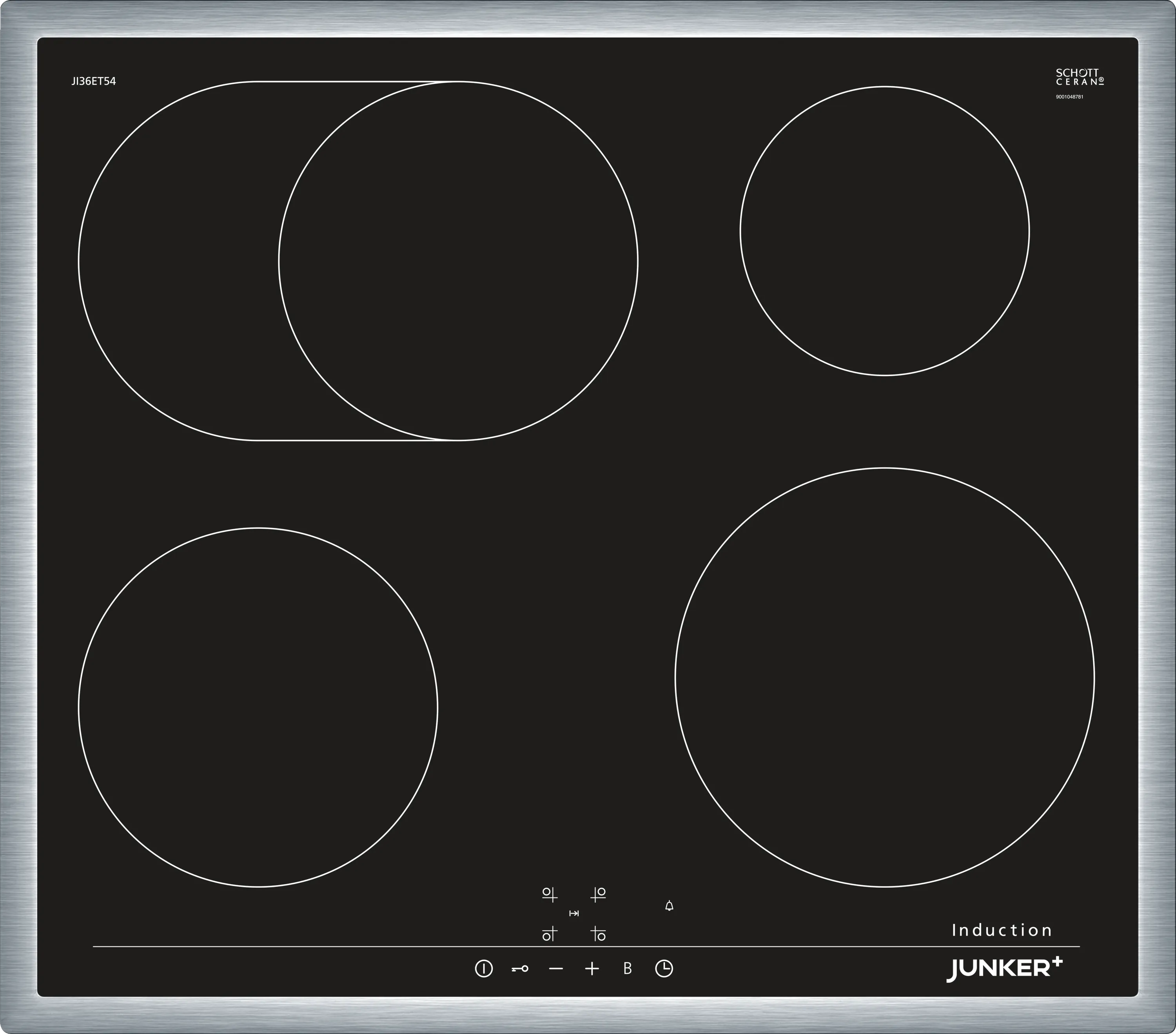Image resolution: width=1176 pixels, height=1034 pixels.
Task: Tap the minus key to lower heat
Action: point(556,969)
